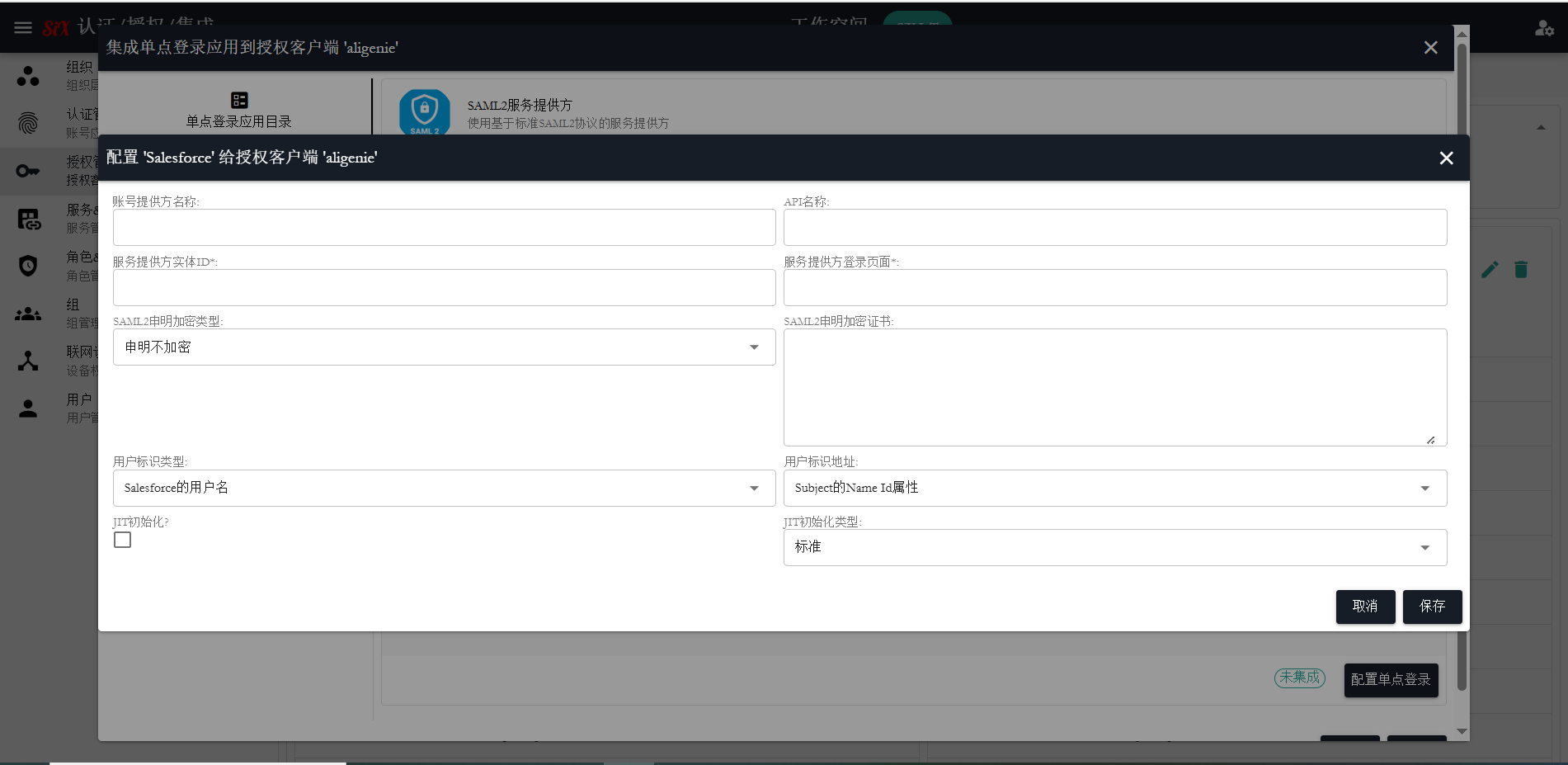This screenshot has width=1568, height=765.
Task: Open the JIT initialization type dropdown
Action: (x=1115, y=548)
